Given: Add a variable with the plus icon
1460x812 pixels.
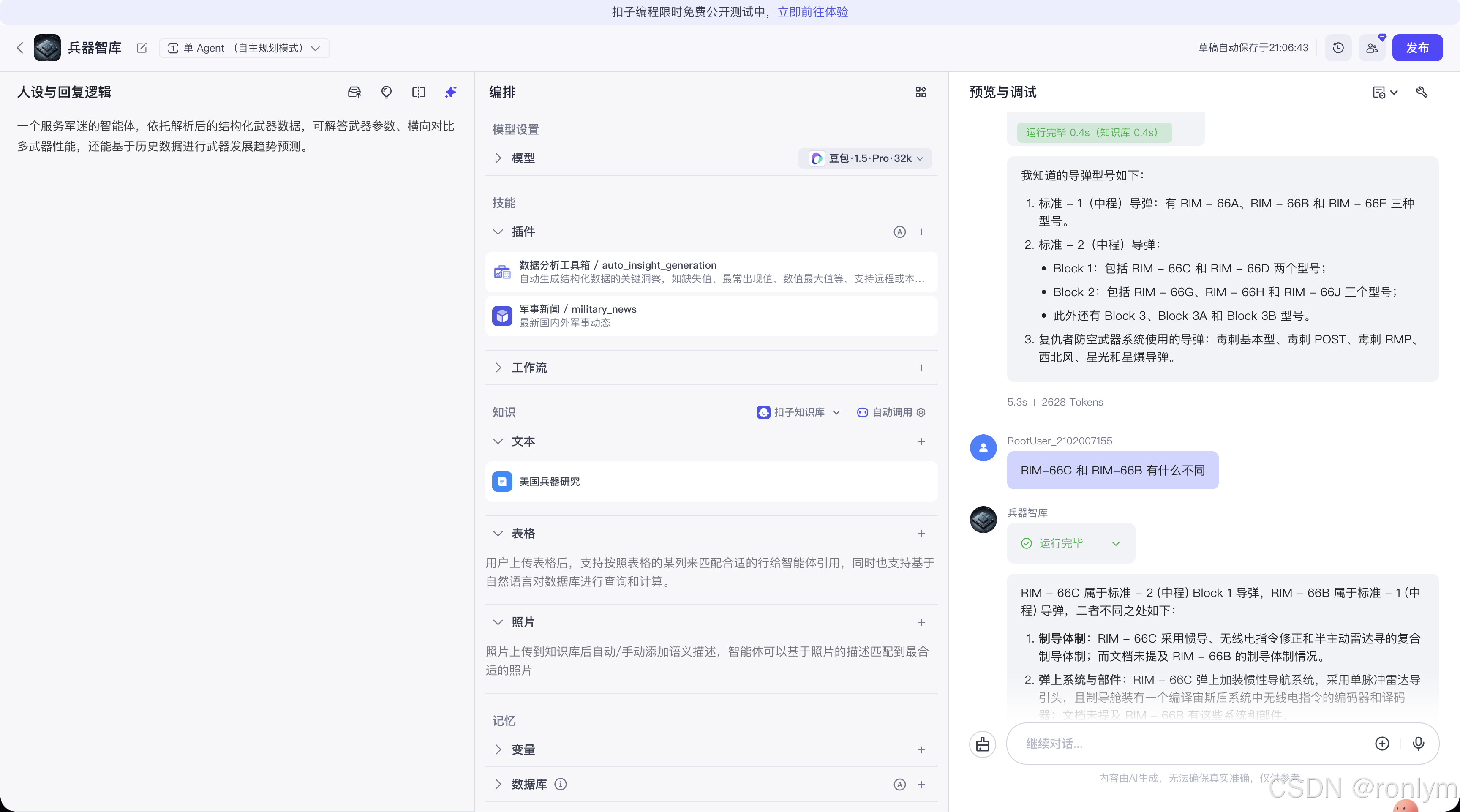Looking at the screenshot, I should pos(921,749).
